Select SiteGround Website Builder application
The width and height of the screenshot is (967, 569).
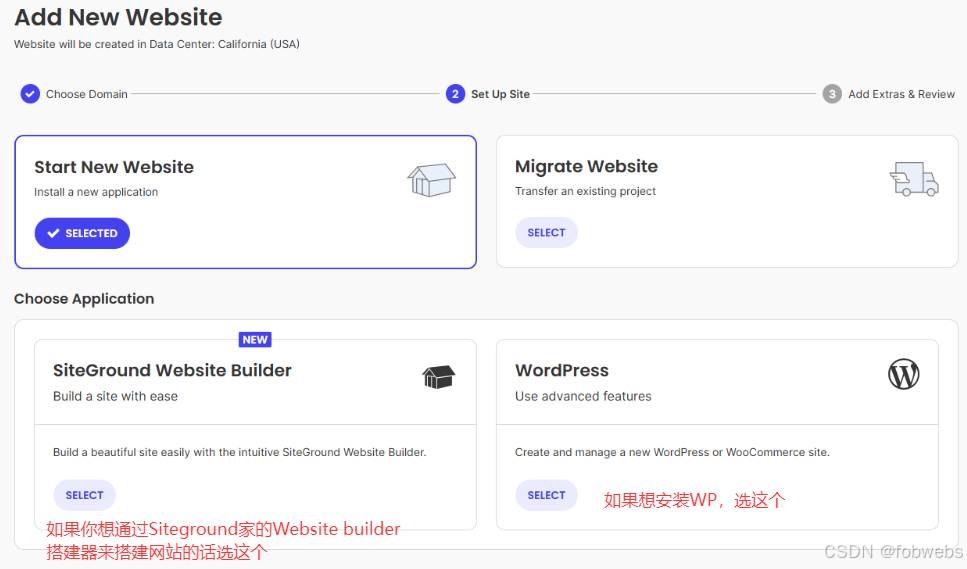point(84,495)
